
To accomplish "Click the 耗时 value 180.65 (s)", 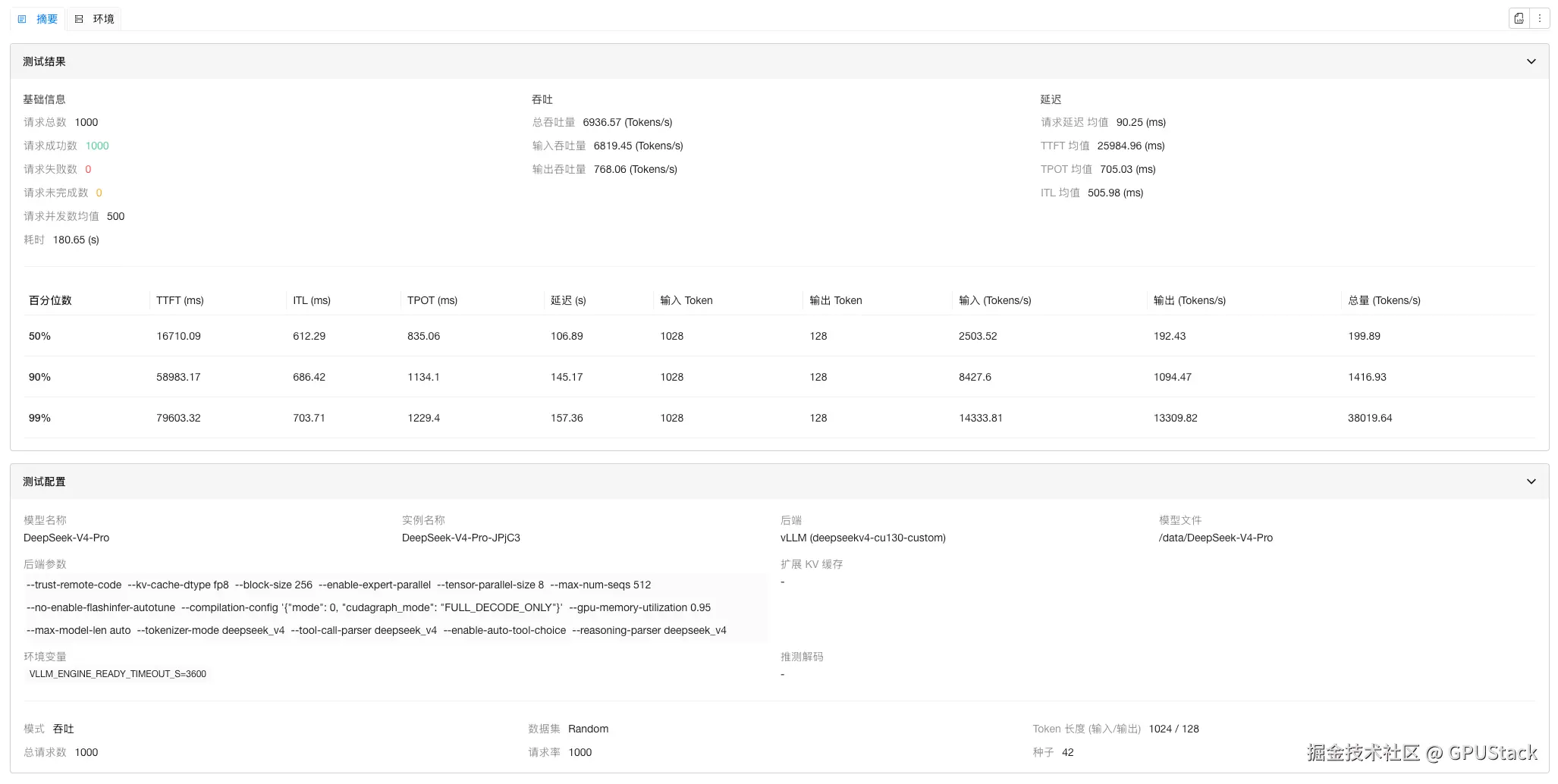I will click(76, 240).
